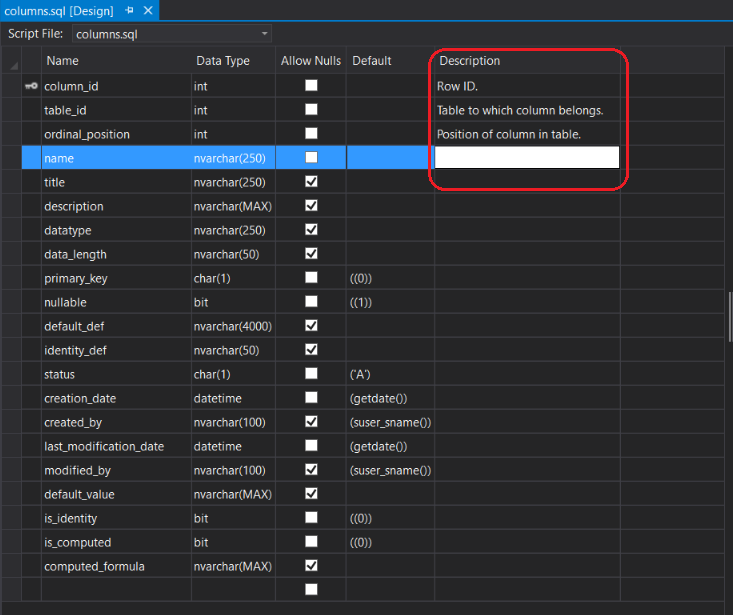The height and width of the screenshot is (615, 733).
Task: Toggle Allow Nulls checkbox for is_computed
Action: pos(311,542)
